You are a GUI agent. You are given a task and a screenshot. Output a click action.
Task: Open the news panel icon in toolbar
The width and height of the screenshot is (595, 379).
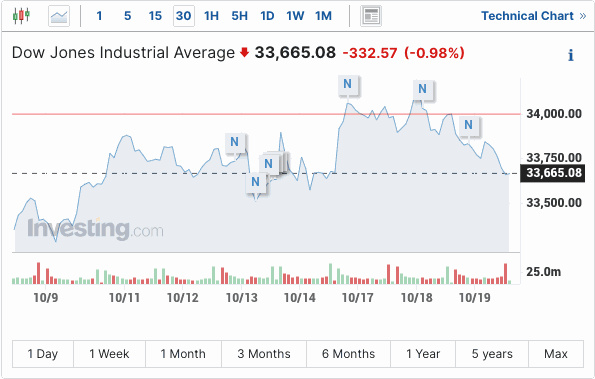tap(371, 16)
